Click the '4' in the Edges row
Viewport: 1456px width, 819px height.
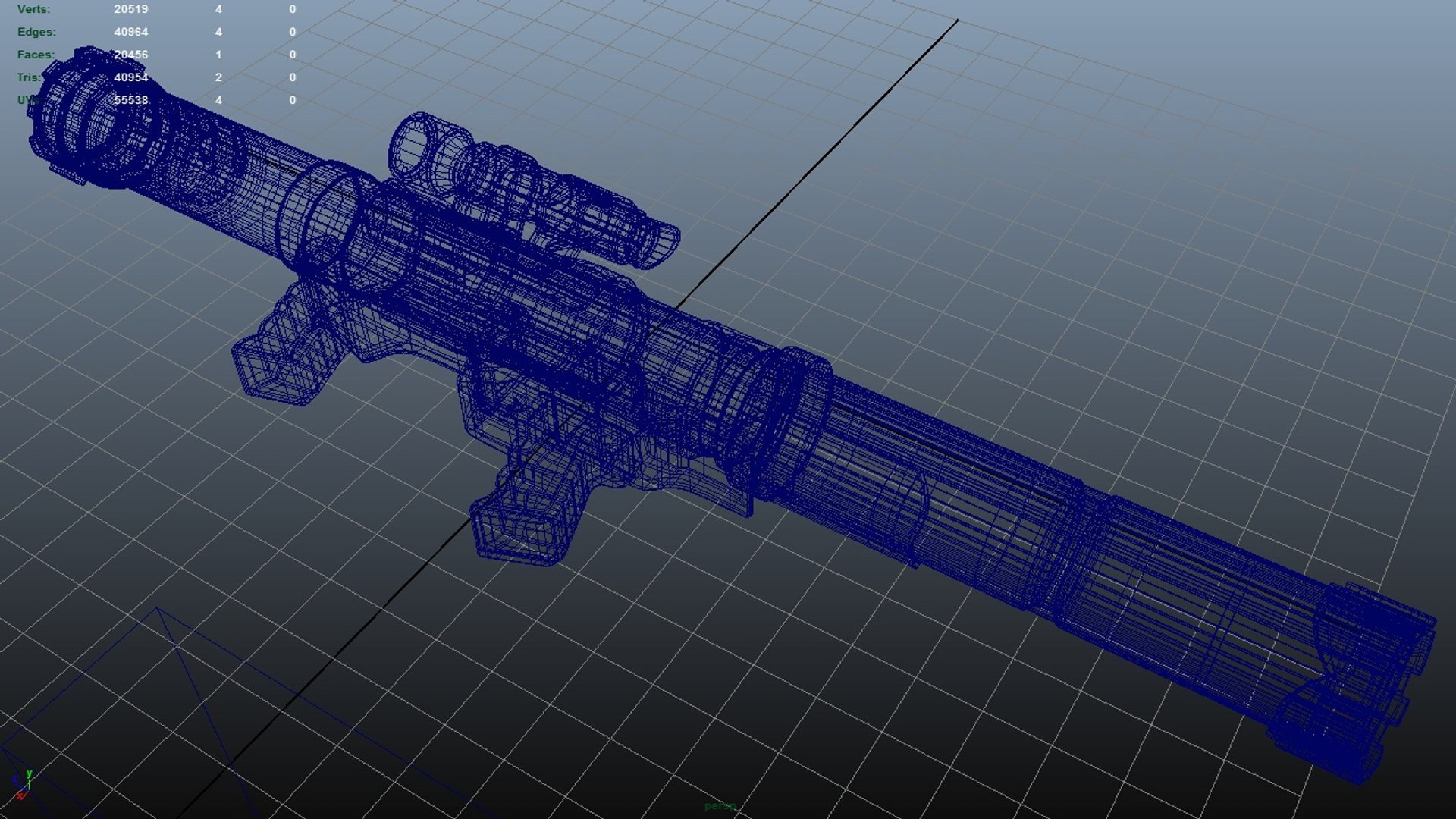218,32
